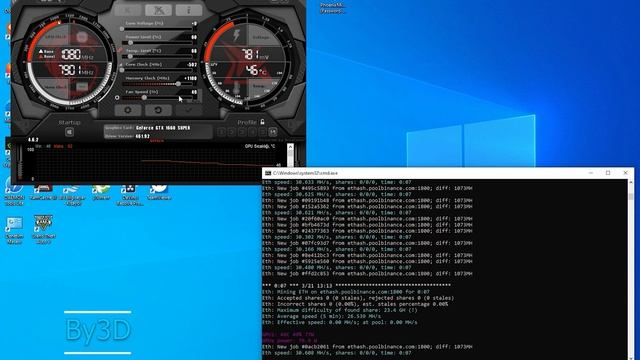Open Afterburner settings with the gear button
Screen dimensions: 640x360
pyautogui.click(x=128, y=110)
